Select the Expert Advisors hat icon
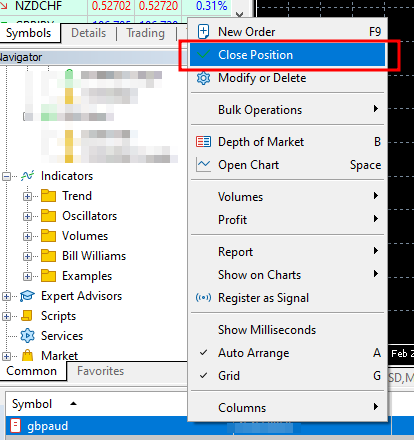This screenshot has height=440, width=414. tap(27, 296)
